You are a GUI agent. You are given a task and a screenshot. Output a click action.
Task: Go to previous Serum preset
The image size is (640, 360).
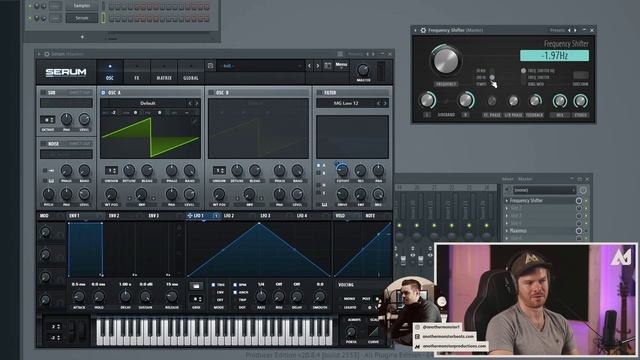click(309, 66)
